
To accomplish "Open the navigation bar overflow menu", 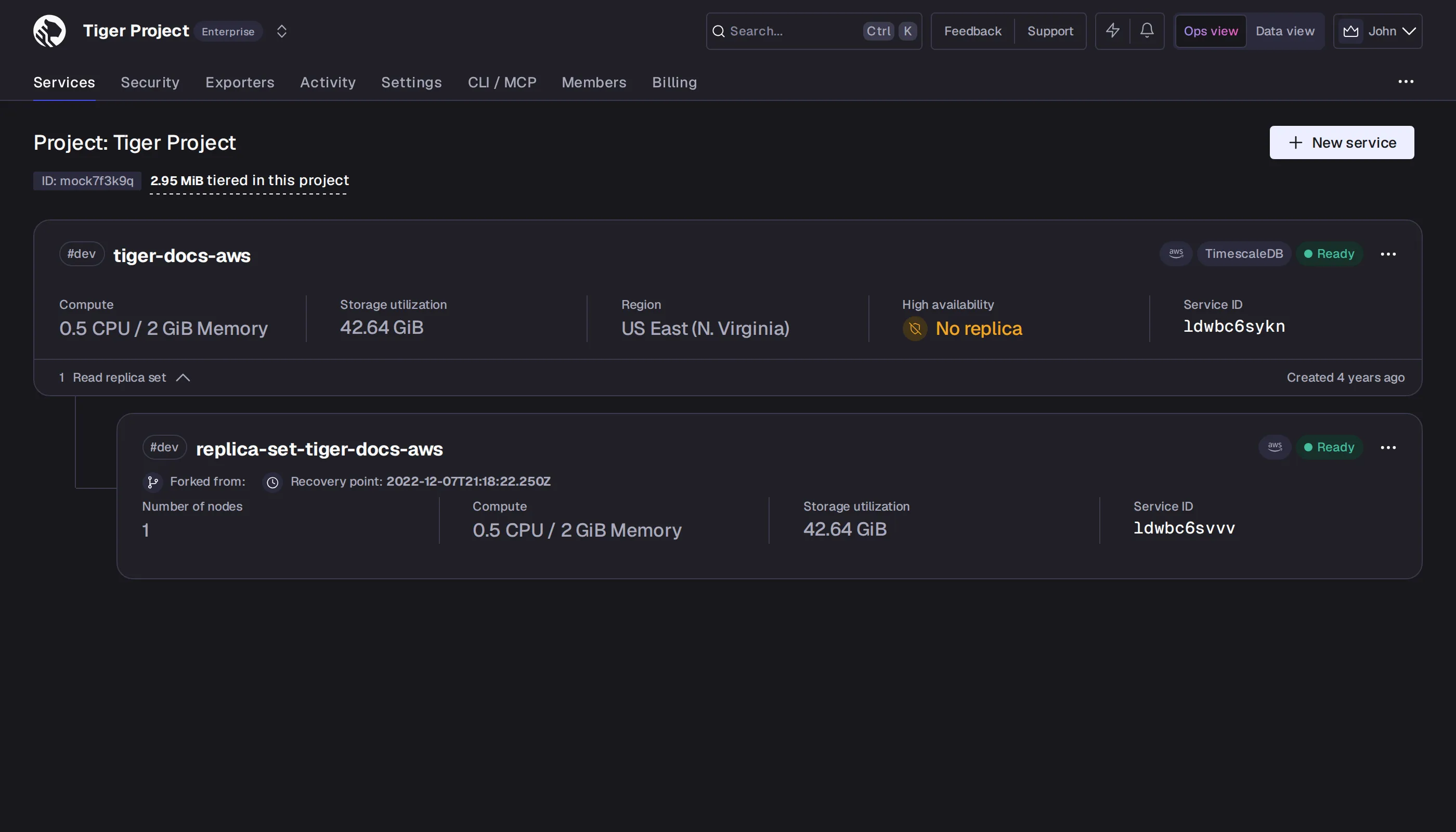I will [1405, 82].
